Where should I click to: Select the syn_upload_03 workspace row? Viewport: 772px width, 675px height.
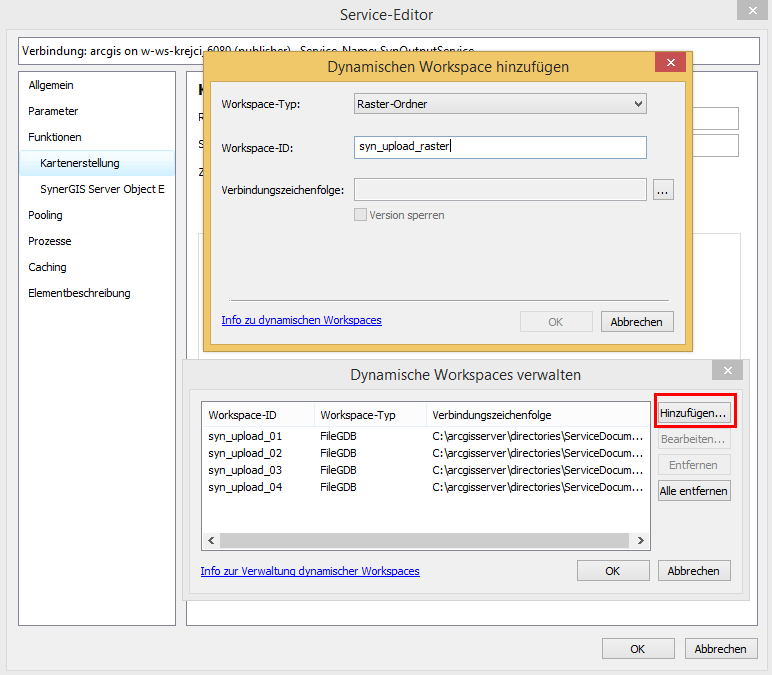tap(245, 470)
